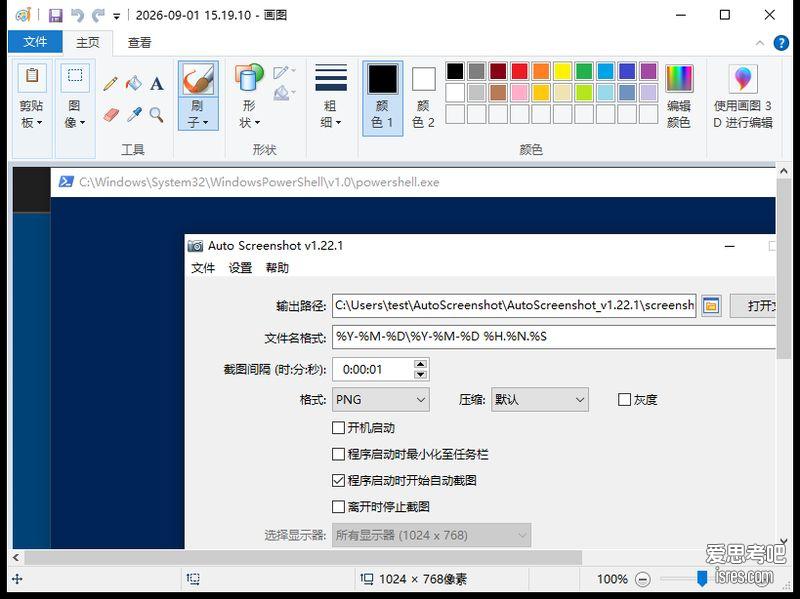The height and width of the screenshot is (599, 800).
Task: Click the Save icon in quick access toolbar
Action: click(56, 15)
